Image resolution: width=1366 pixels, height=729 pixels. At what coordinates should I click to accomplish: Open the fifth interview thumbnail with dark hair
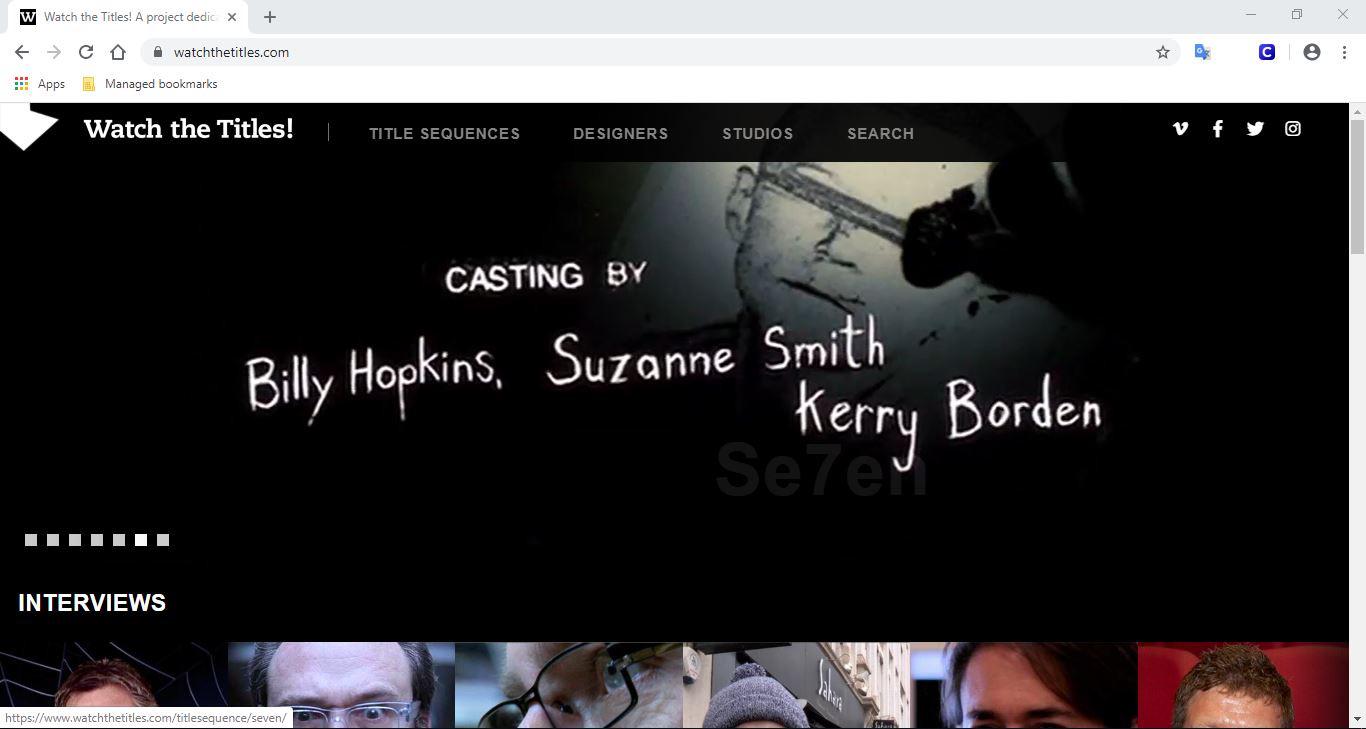[1024, 685]
